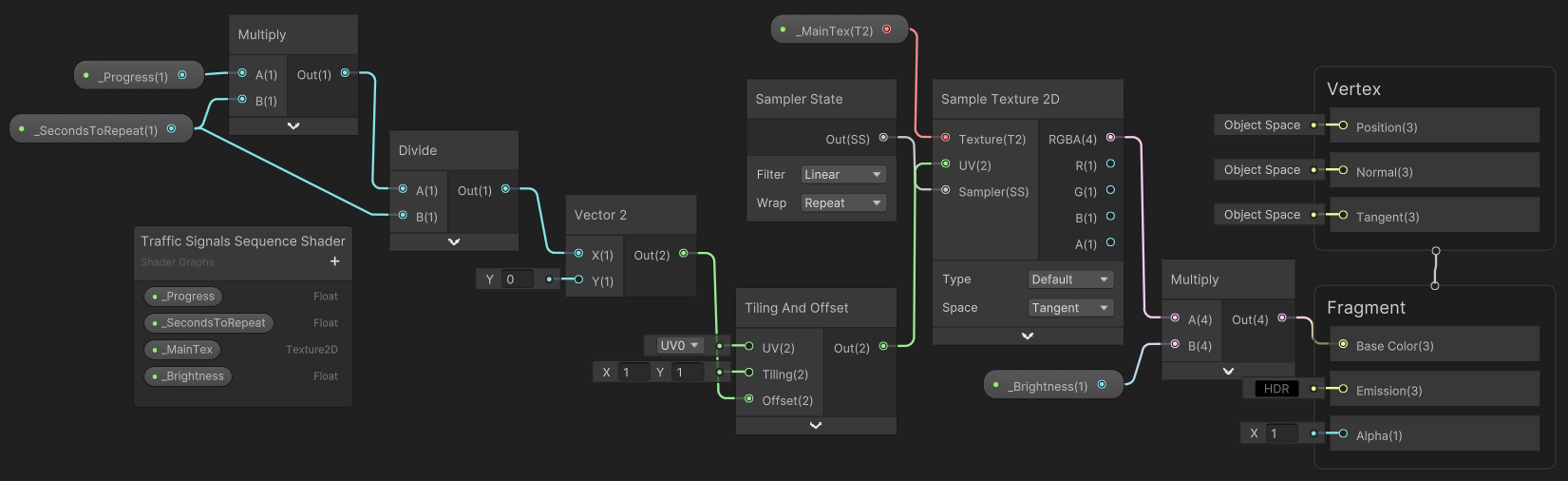Collapse the Tiling And Offset node chevron
The width and height of the screenshot is (1568, 481).
pos(815,426)
